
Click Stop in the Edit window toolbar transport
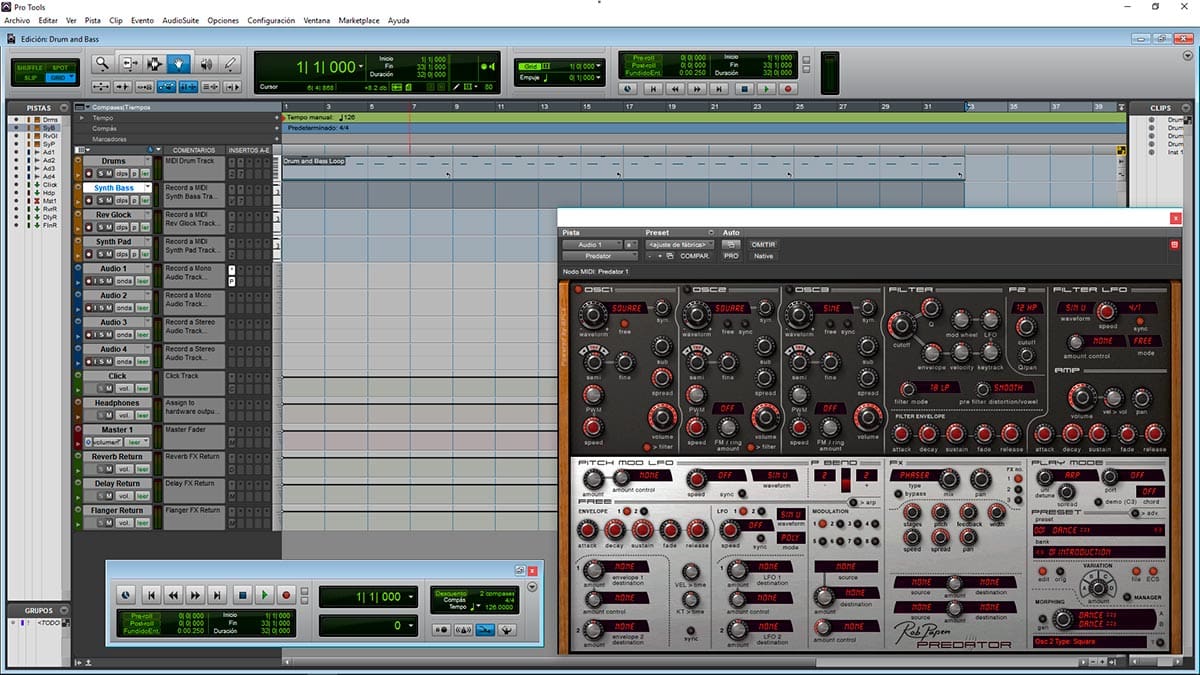[744, 89]
